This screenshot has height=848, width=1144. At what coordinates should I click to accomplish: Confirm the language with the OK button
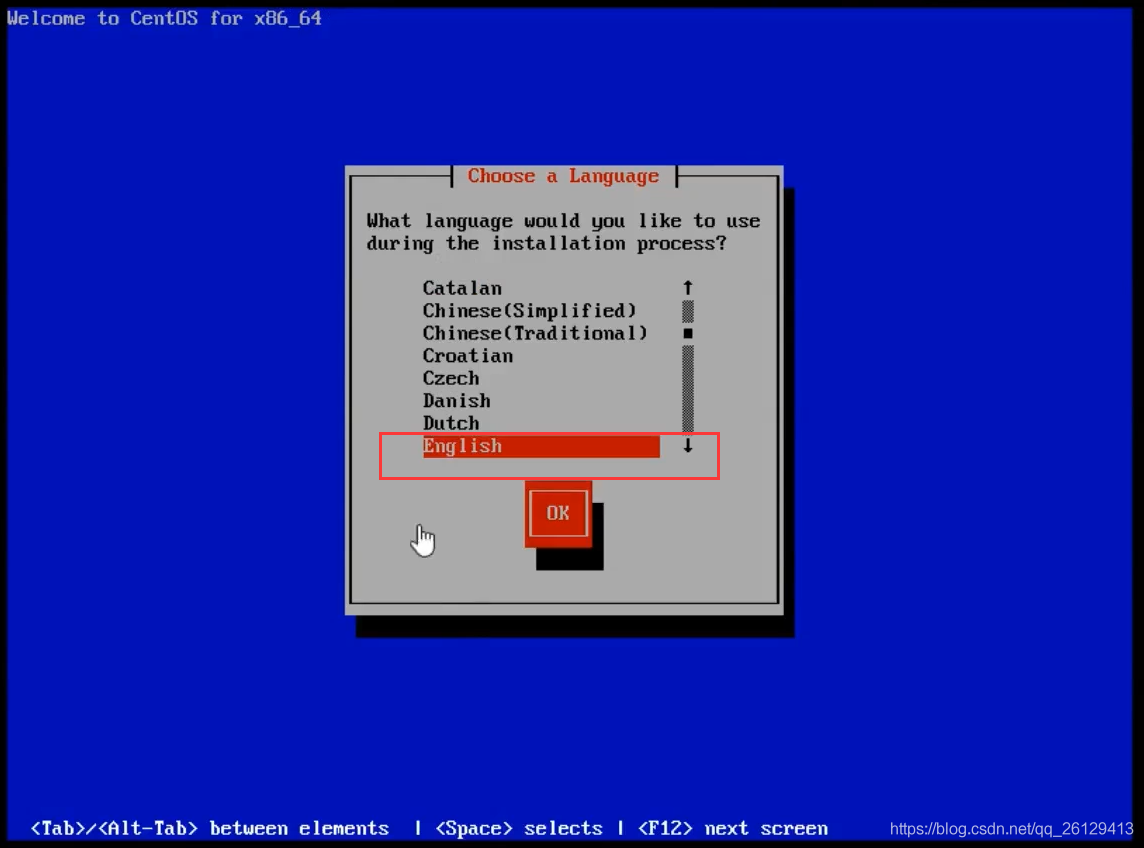pos(558,514)
